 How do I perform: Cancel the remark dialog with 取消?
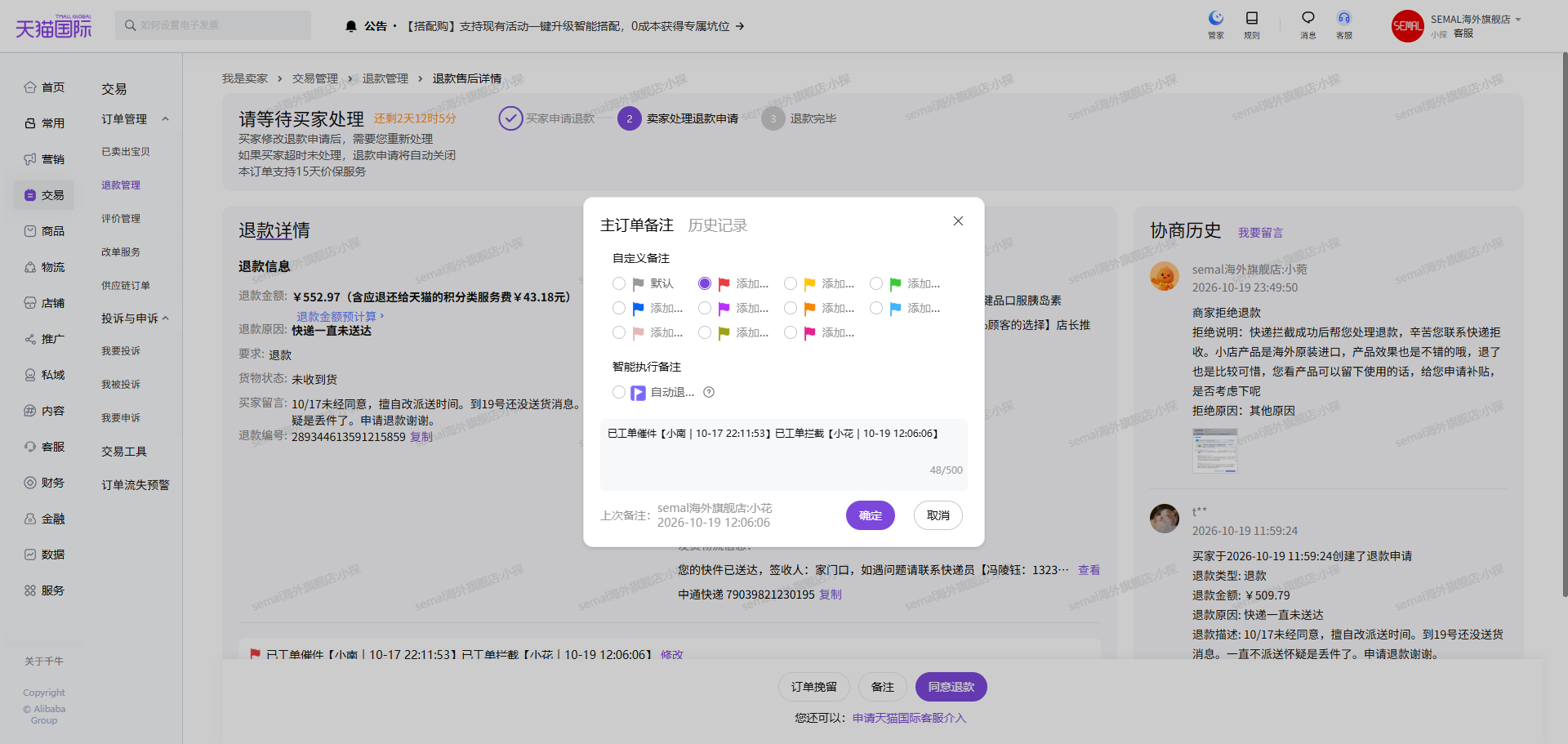(x=938, y=515)
